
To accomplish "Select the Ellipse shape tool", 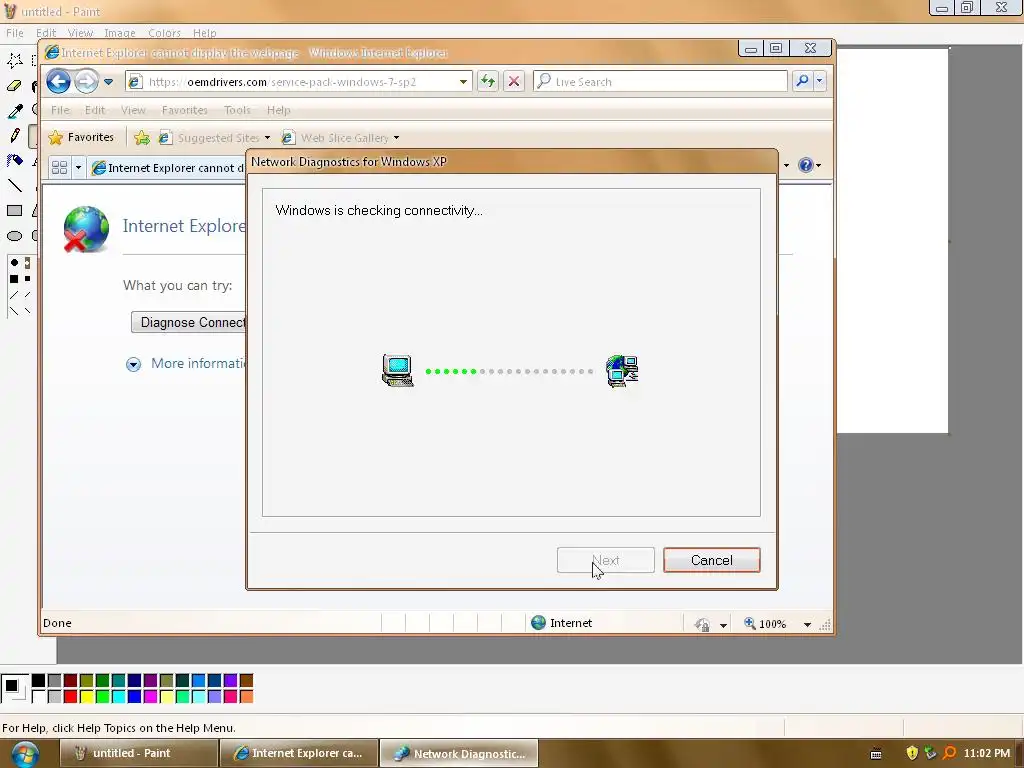I will pyautogui.click(x=14, y=236).
